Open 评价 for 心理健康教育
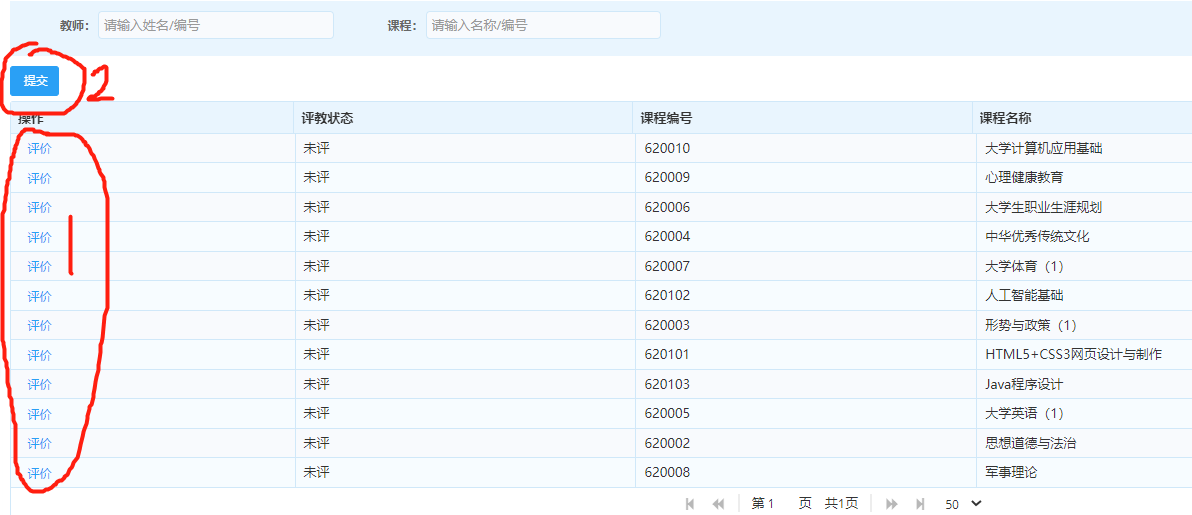Screen dimensions: 1192x515 click(39, 178)
